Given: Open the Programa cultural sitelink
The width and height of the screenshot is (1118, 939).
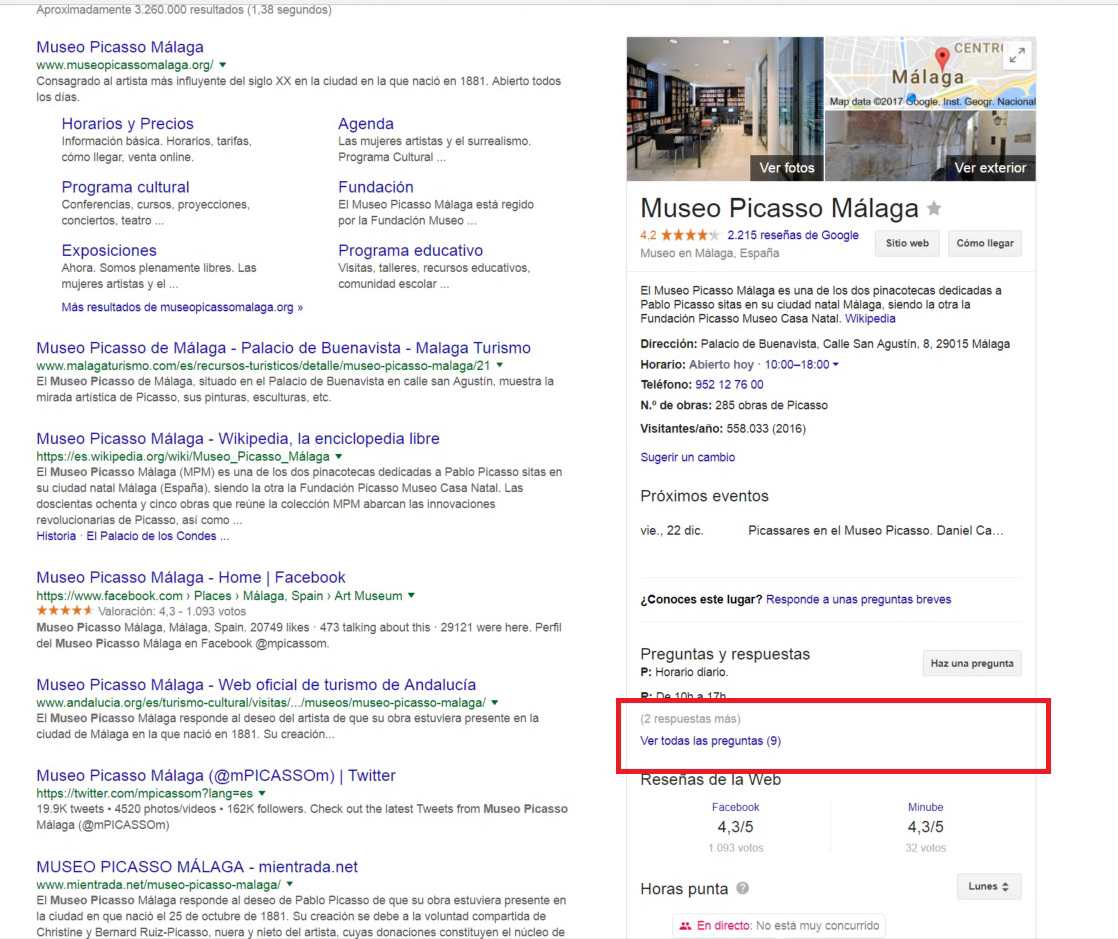Looking at the screenshot, I should click(125, 187).
